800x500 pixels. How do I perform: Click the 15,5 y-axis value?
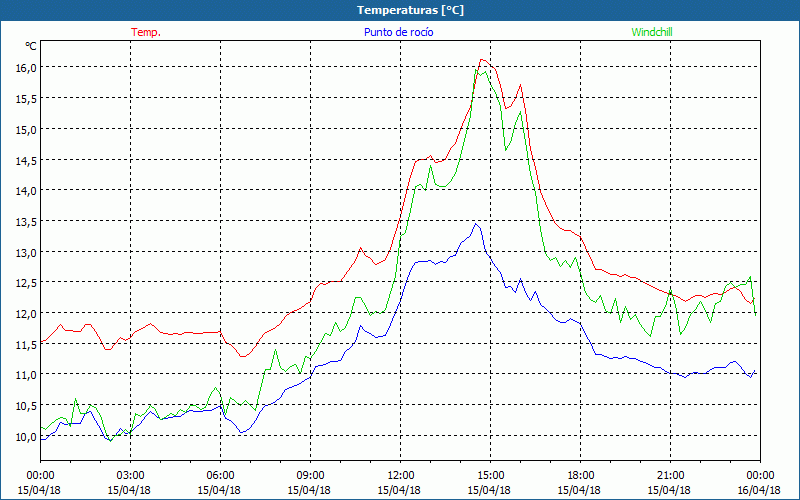26,98
